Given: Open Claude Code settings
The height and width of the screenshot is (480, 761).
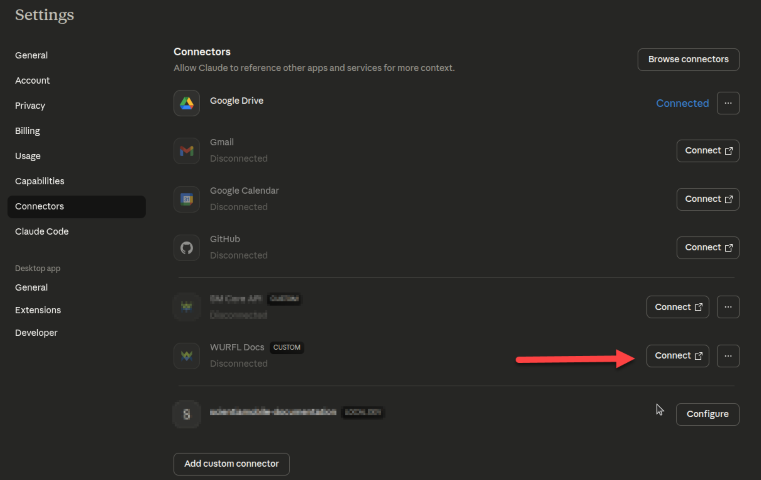Looking at the screenshot, I should click(x=42, y=232).
